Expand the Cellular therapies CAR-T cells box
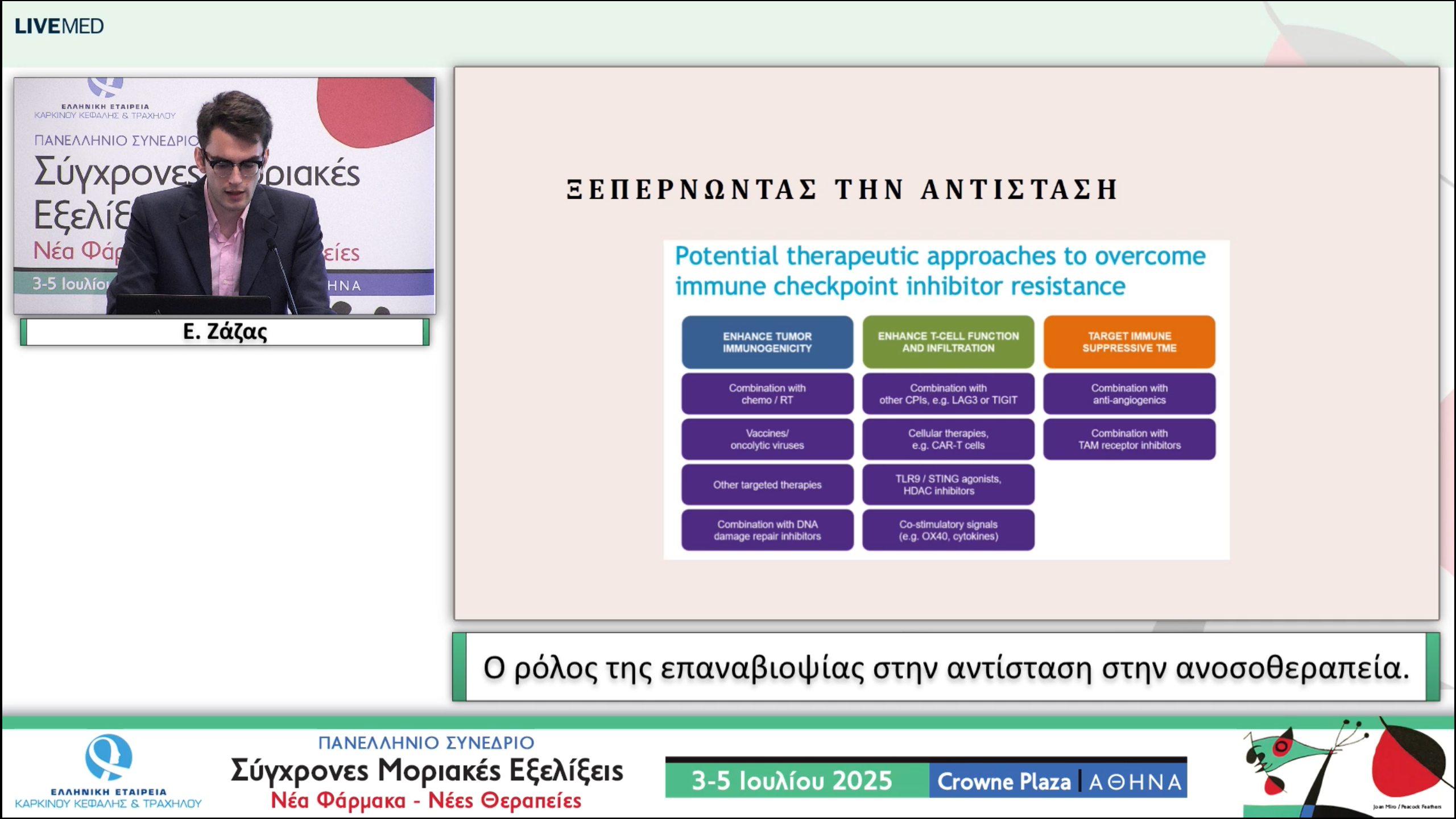This screenshot has width=1456, height=819. [948, 439]
